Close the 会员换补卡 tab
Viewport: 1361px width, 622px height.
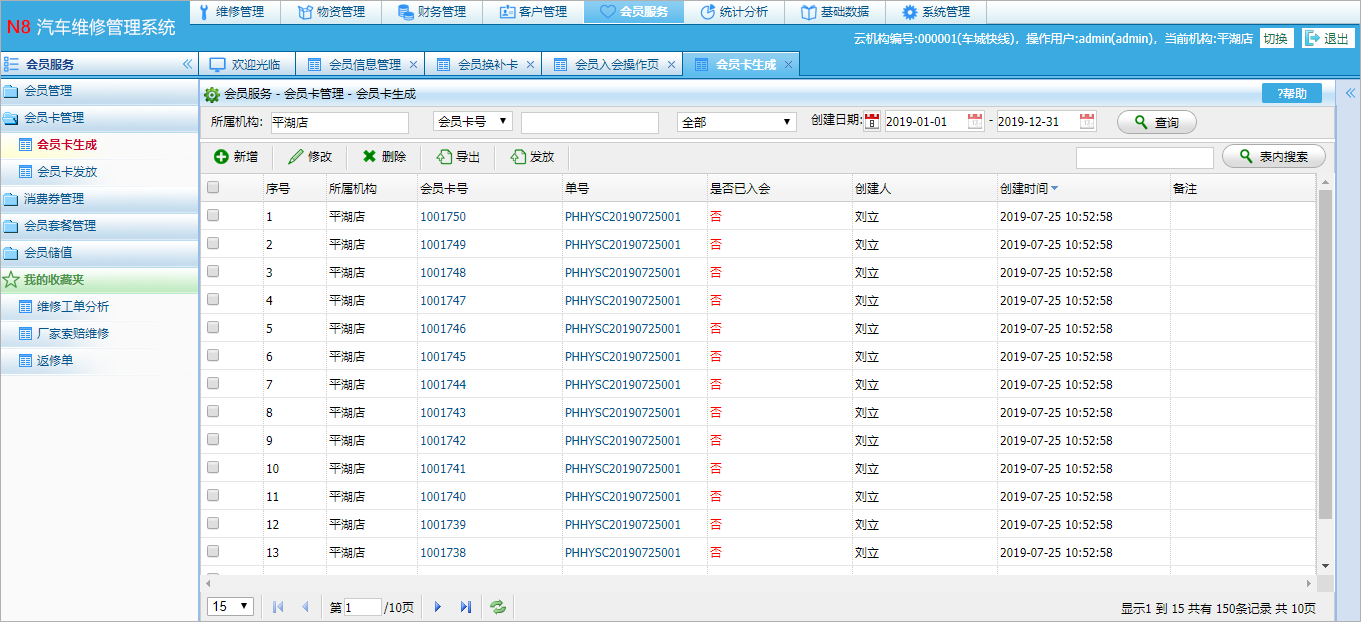click(x=530, y=64)
